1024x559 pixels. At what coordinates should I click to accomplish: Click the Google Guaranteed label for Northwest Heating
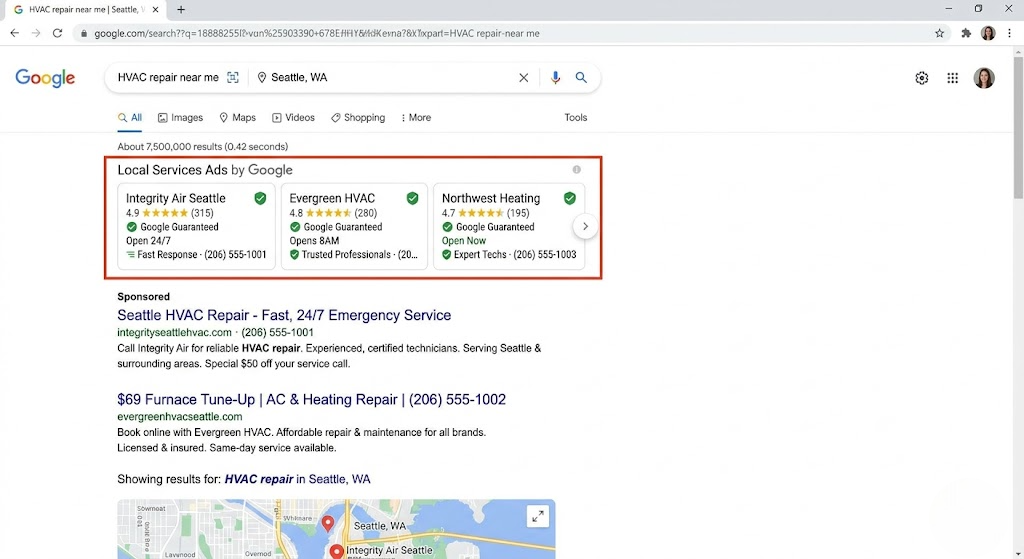pyautogui.click(x=488, y=227)
